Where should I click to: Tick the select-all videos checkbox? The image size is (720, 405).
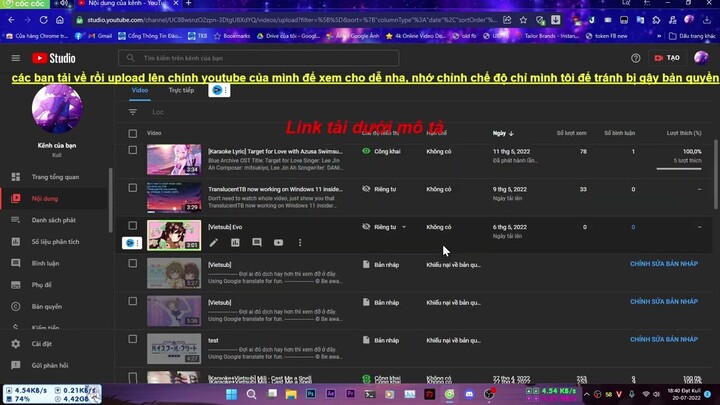coord(133,133)
